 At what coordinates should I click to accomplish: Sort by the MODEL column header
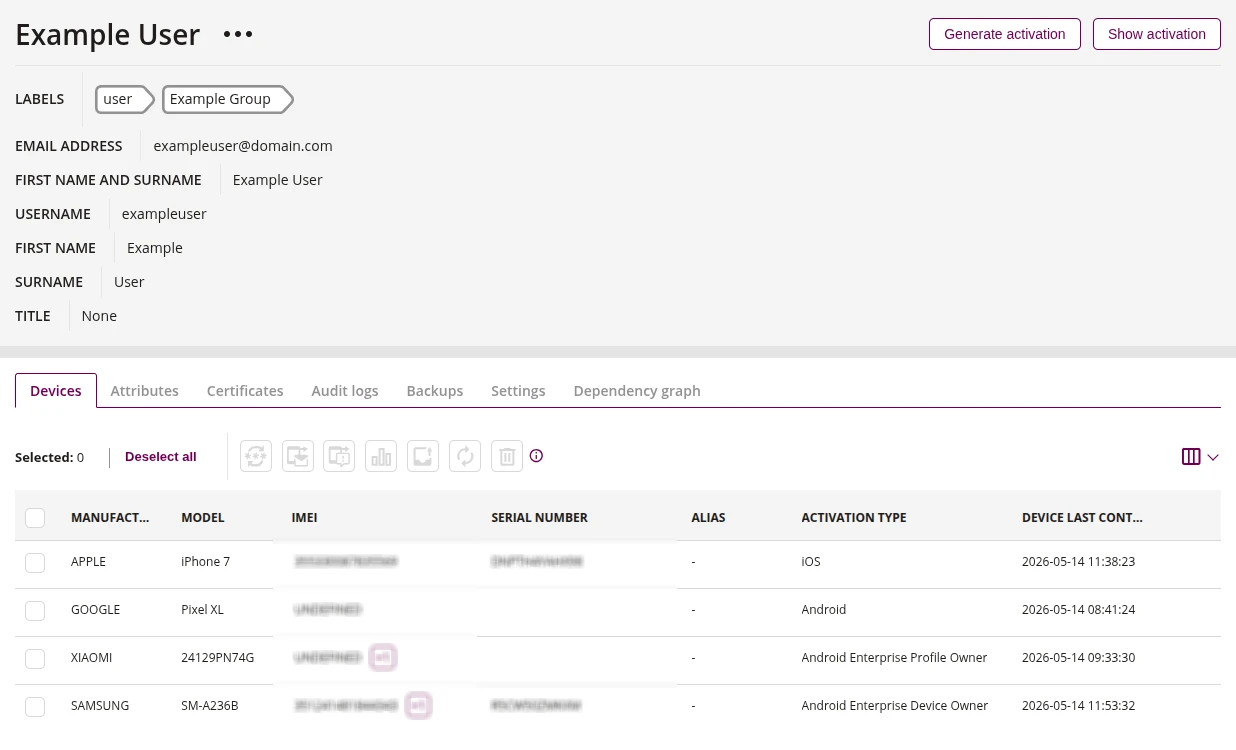coord(203,518)
